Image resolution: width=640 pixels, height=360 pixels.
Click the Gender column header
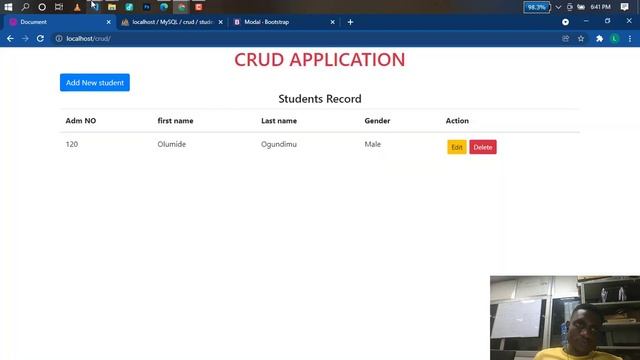pyautogui.click(x=377, y=121)
